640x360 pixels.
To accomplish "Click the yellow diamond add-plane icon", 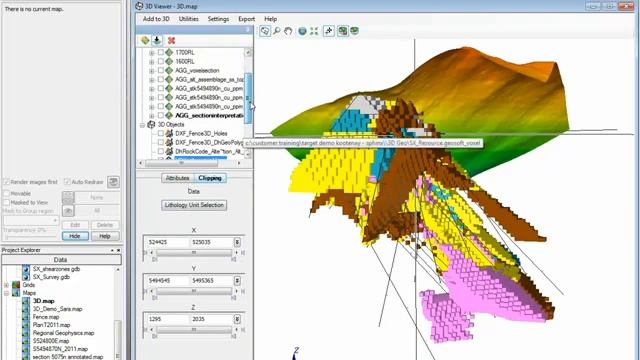I will (145, 40).
